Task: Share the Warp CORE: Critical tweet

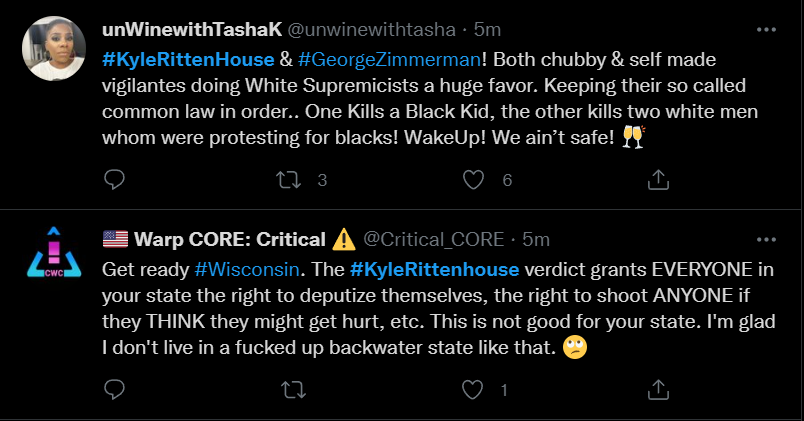Action: (658, 389)
